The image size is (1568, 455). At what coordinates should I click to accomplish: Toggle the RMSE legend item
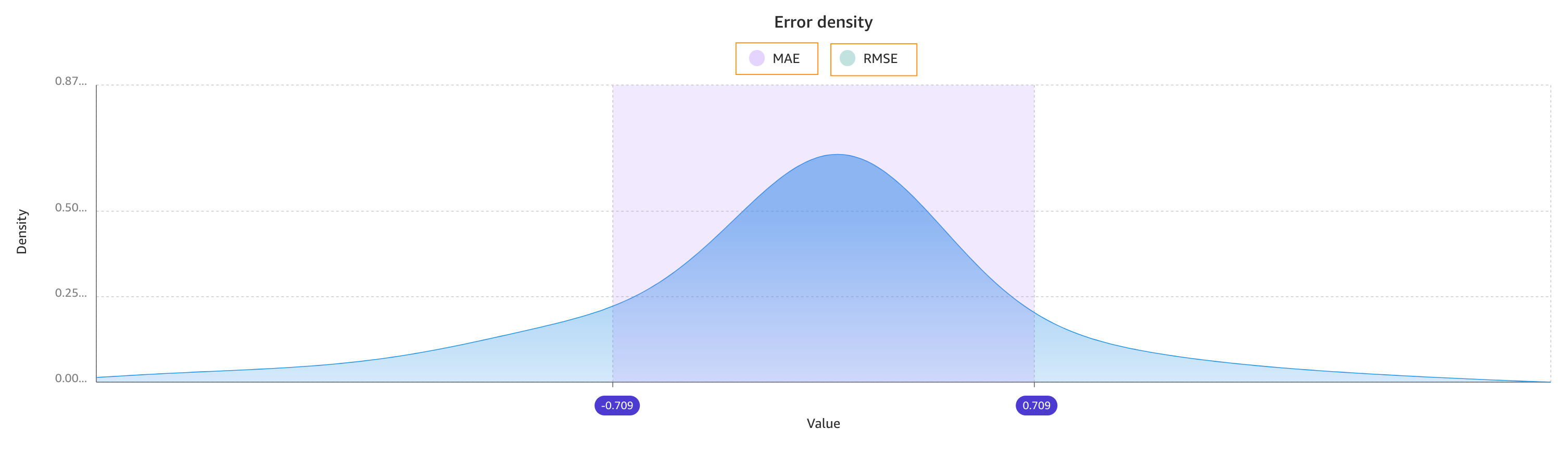pos(873,59)
